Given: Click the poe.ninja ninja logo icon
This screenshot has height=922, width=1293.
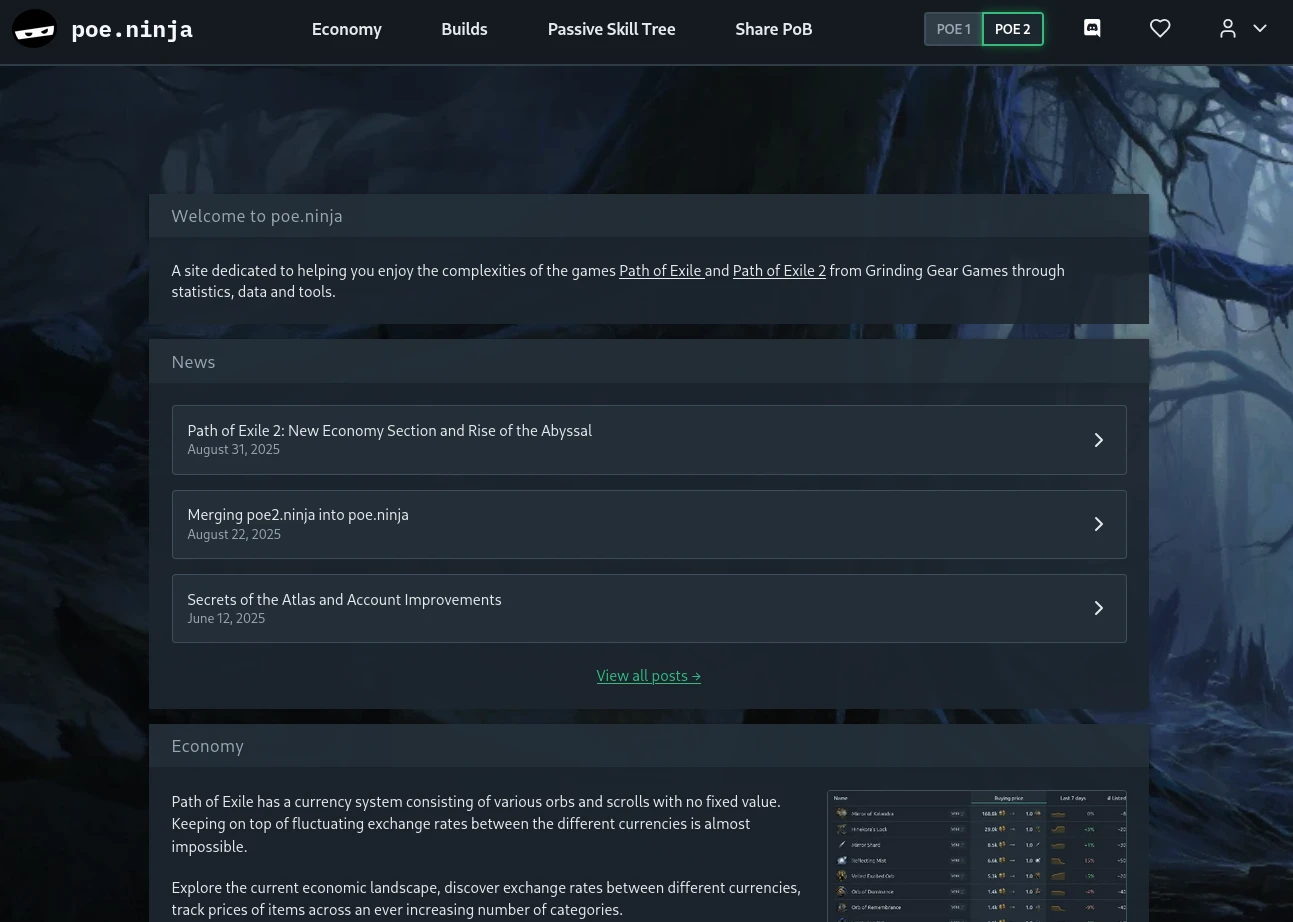Looking at the screenshot, I should pos(34,29).
